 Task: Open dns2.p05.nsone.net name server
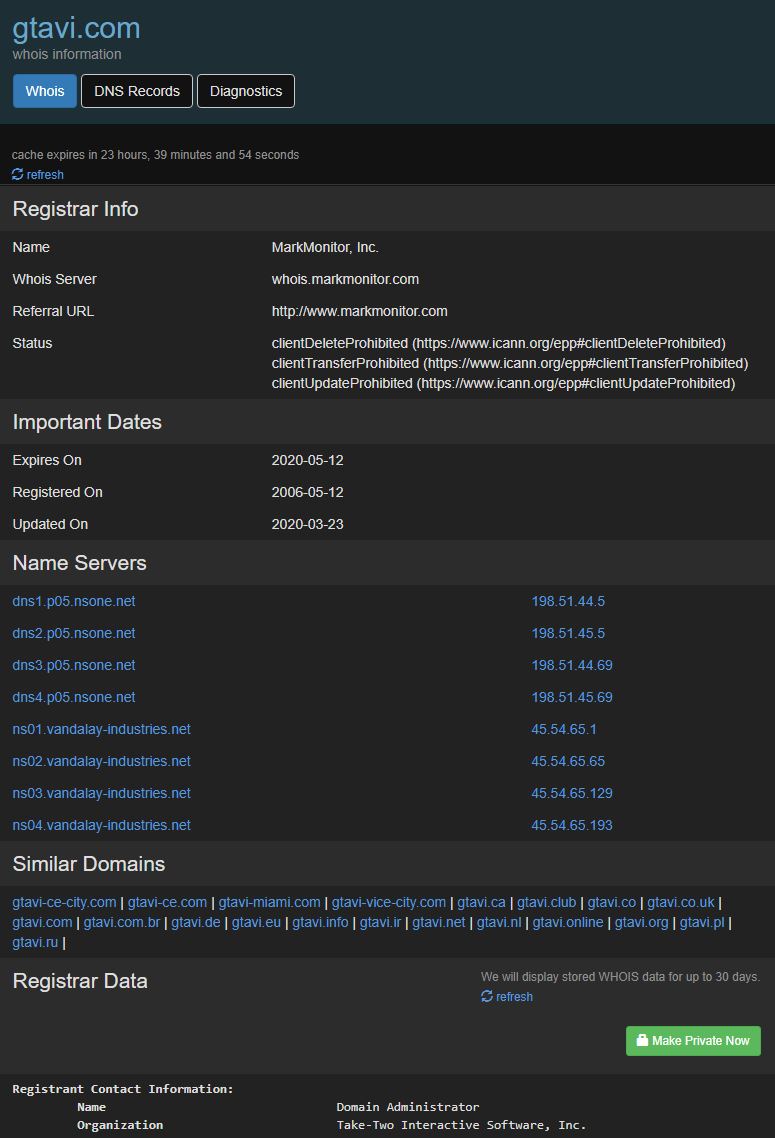pos(74,633)
